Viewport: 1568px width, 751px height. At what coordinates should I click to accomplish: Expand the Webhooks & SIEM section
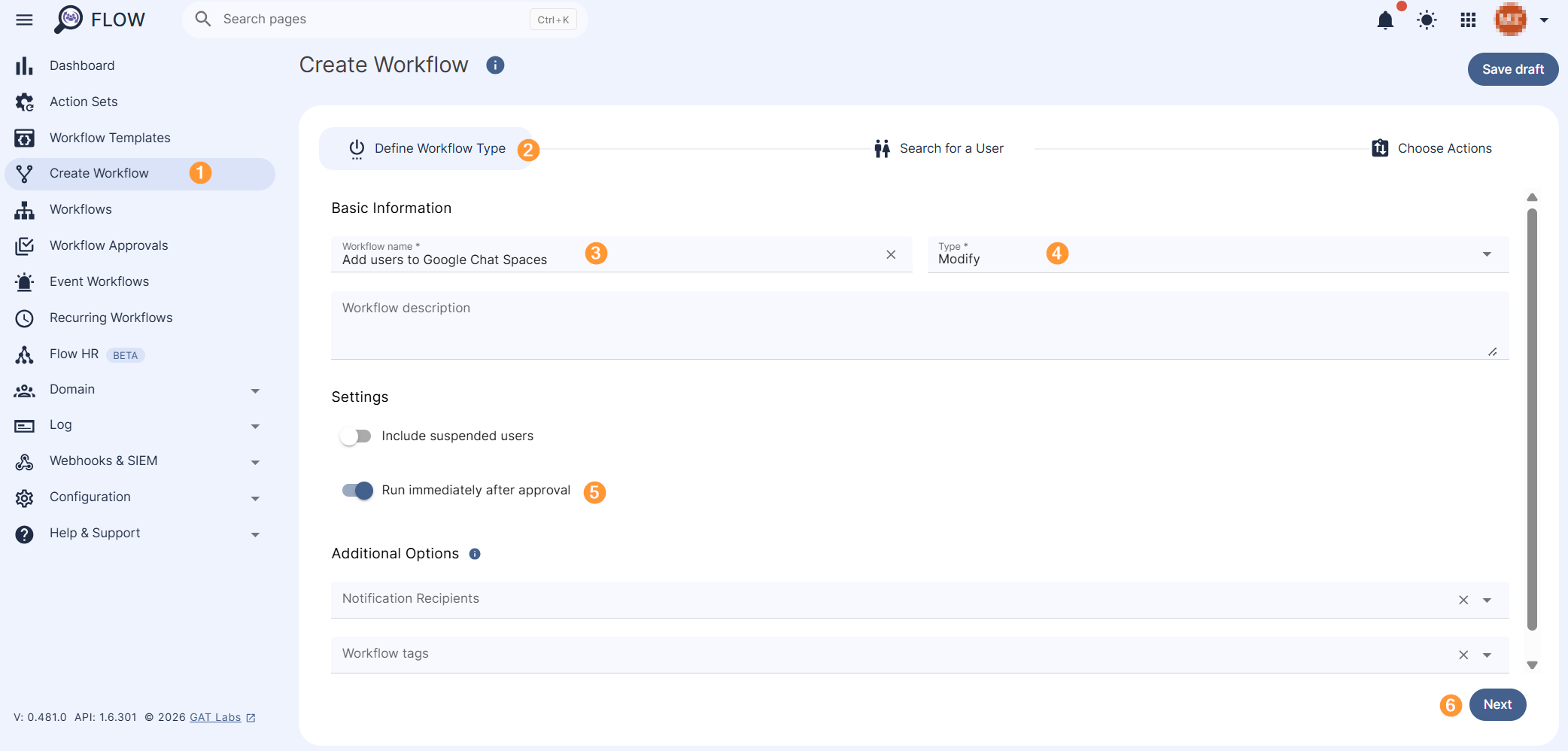(x=255, y=463)
